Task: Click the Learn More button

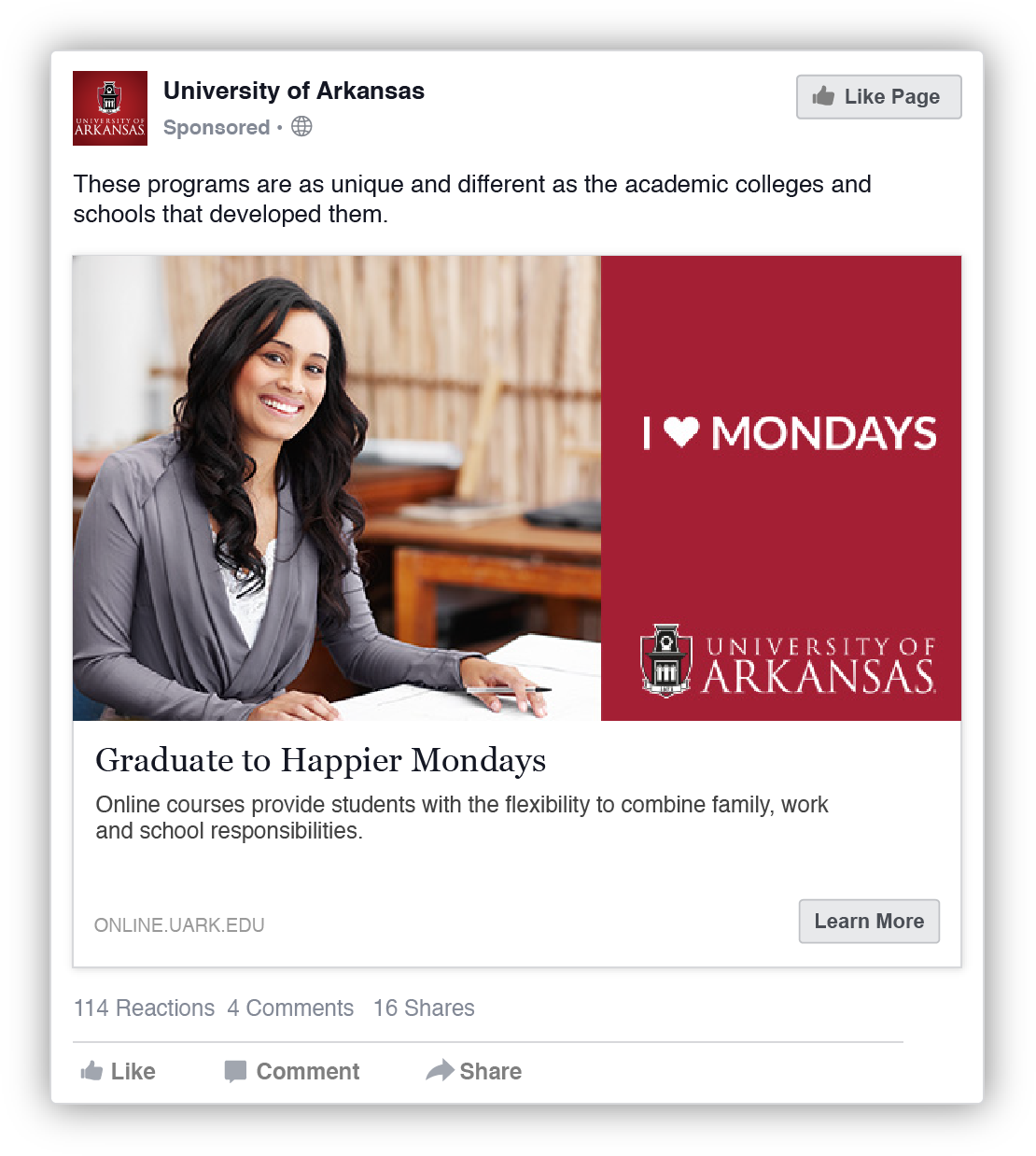Action: tap(869, 922)
